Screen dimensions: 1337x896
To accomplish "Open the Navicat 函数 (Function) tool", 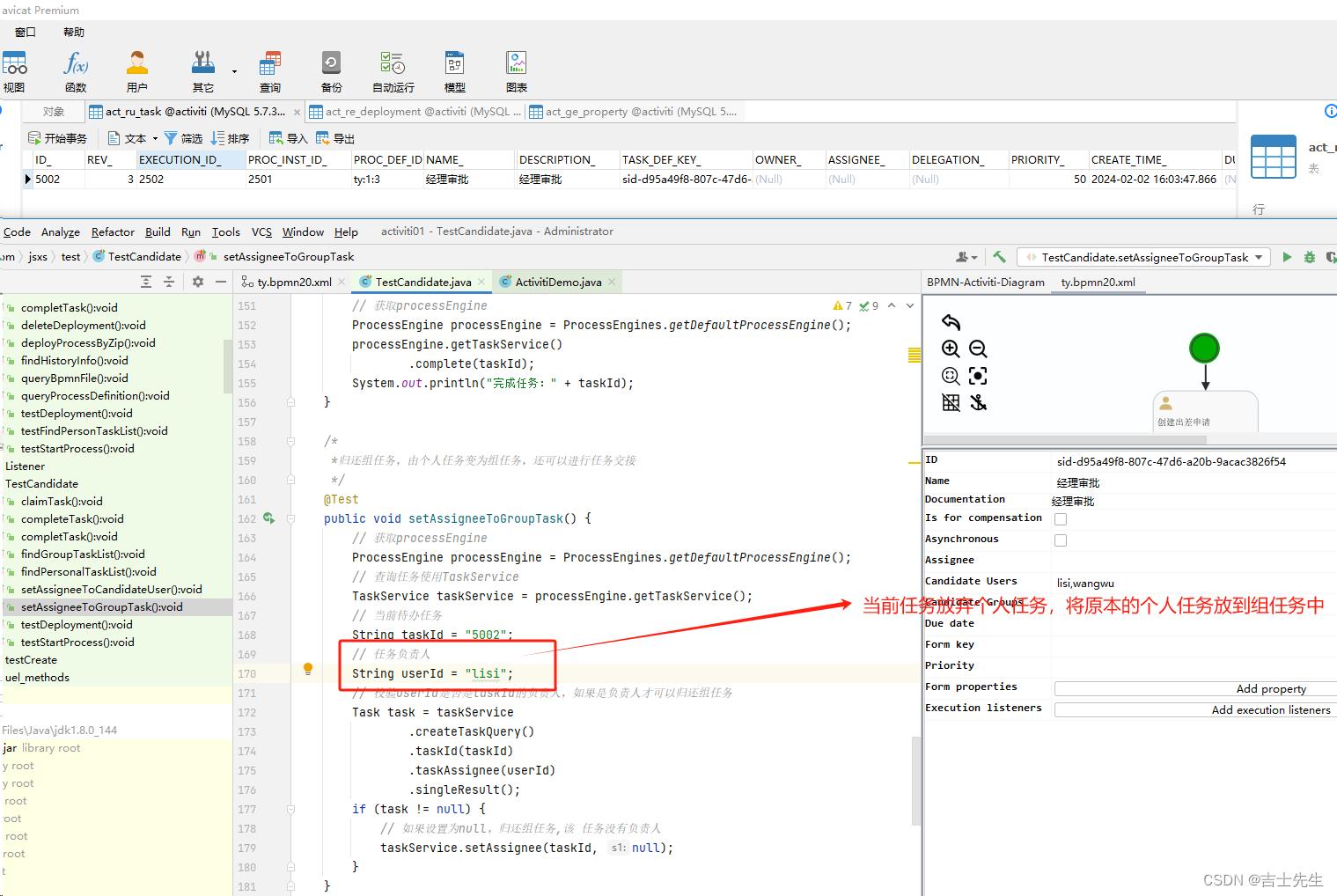I will pos(76,70).
